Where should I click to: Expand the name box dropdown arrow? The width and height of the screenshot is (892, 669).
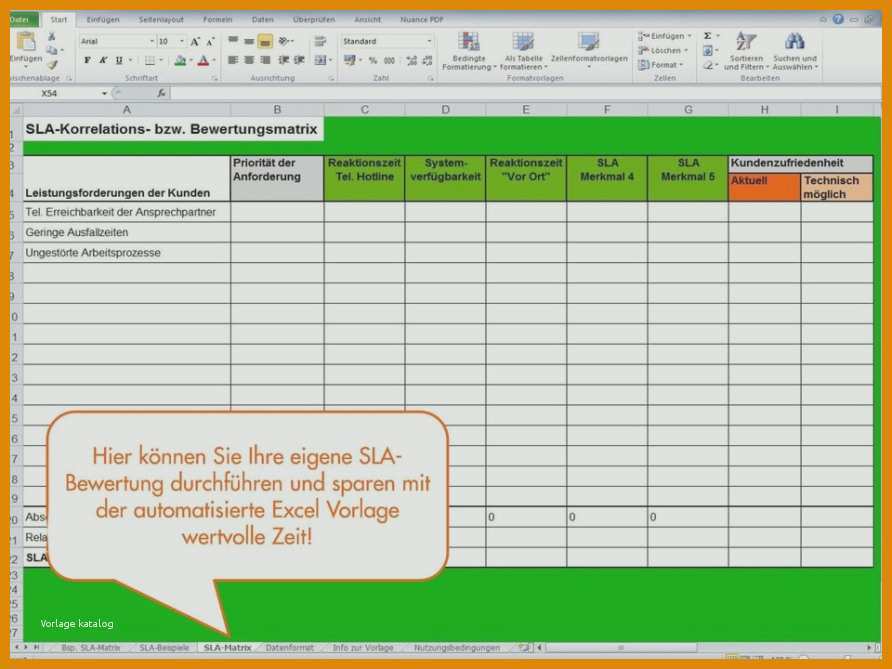pos(105,93)
